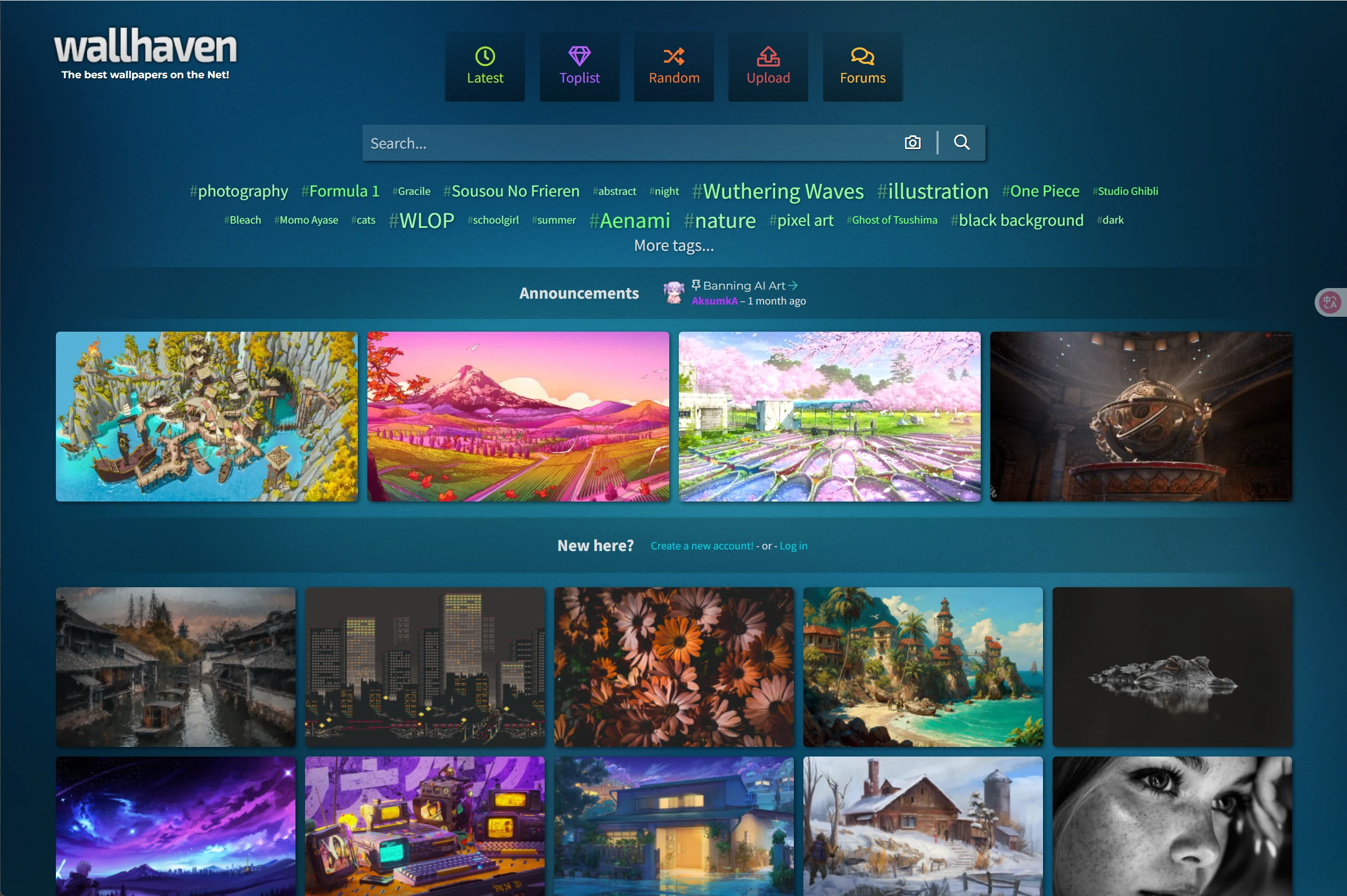Go home via the wallhaven logo

(x=145, y=48)
